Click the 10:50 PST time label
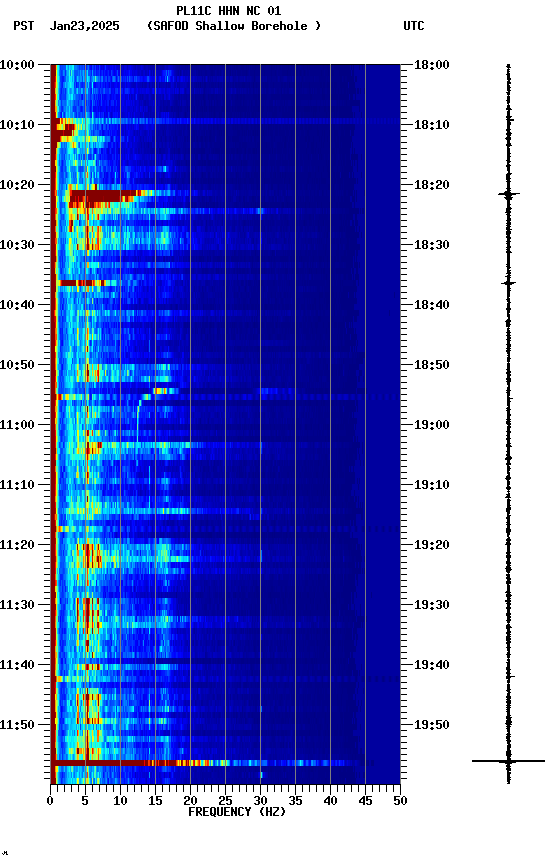This screenshot has width=552, height=864. (17, 365)
